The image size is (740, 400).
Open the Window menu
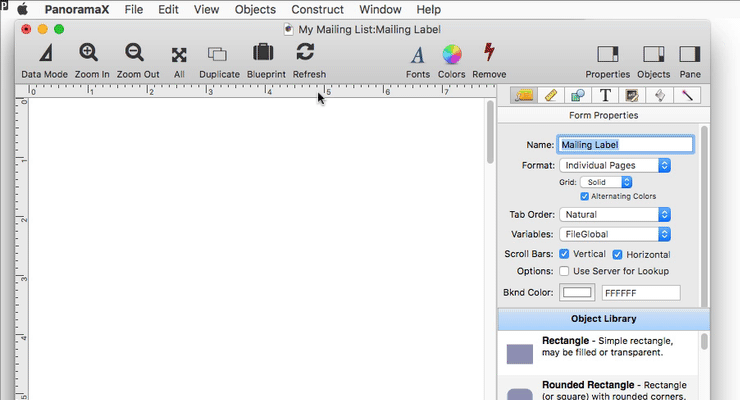point(380,9)
